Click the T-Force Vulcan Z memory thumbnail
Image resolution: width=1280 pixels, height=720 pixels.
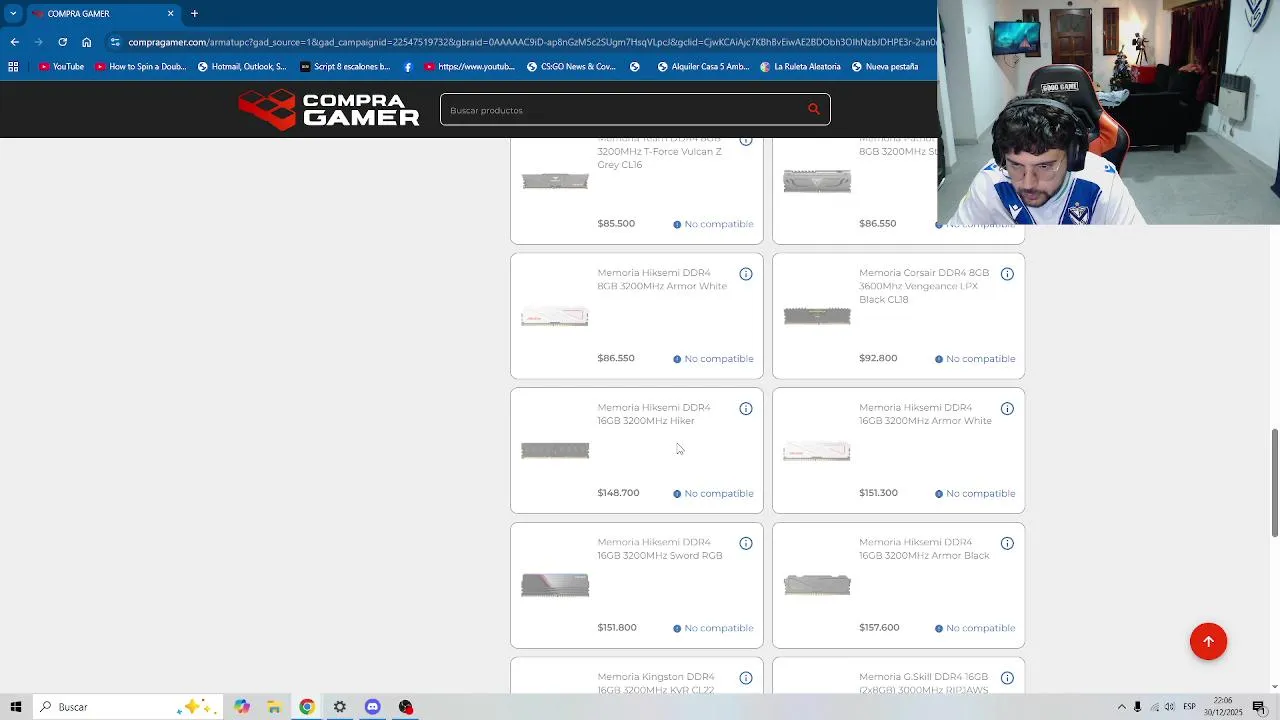click(x=555, y=181)
